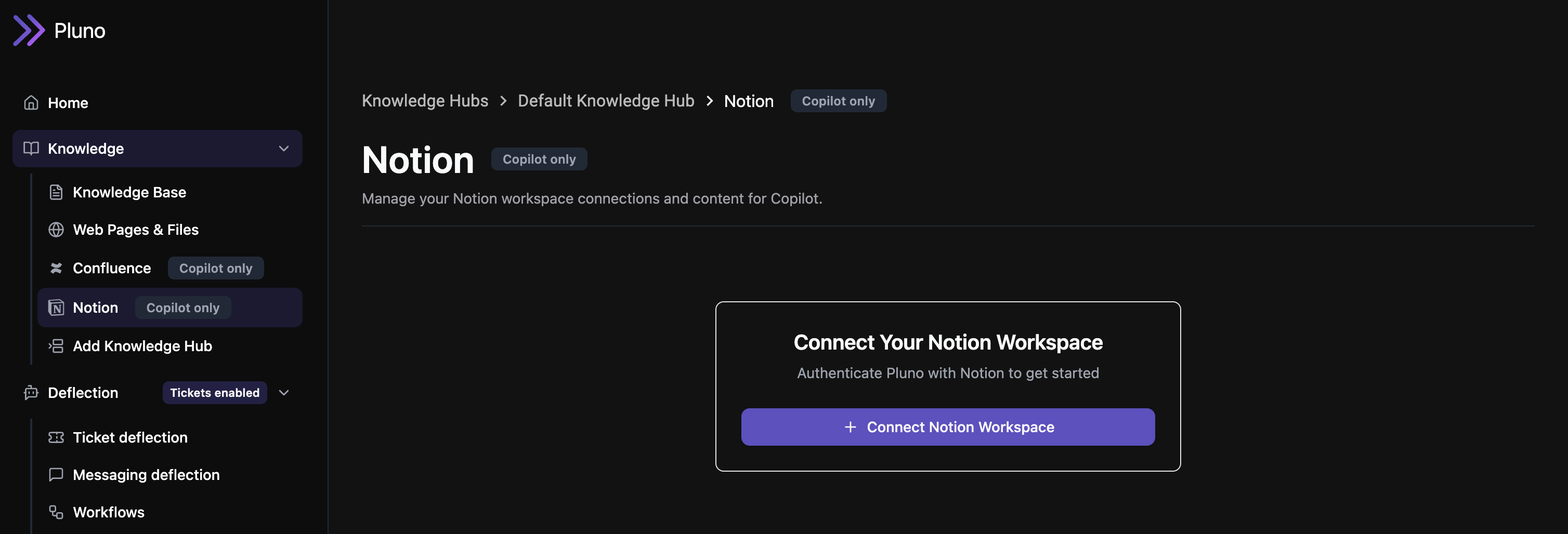Screen dimensions: 1568x534
Task: Click 'Connect Your Notion Workspace' title
Action: (x=948, y=342)
